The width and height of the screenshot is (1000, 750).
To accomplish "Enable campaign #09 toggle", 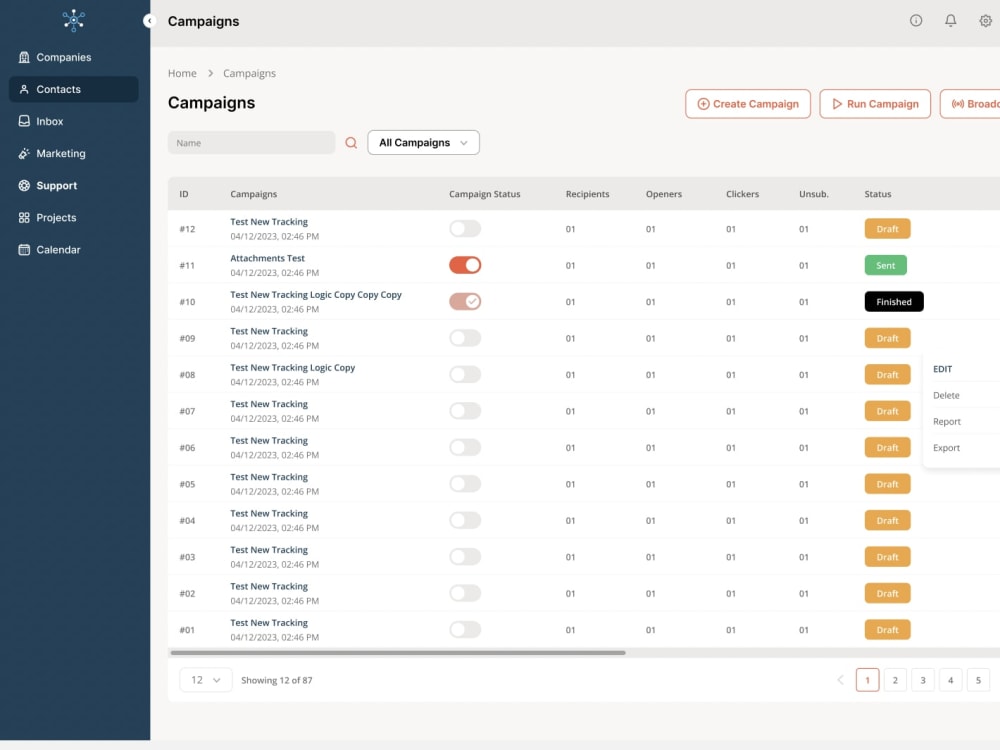I will [465, 338].
